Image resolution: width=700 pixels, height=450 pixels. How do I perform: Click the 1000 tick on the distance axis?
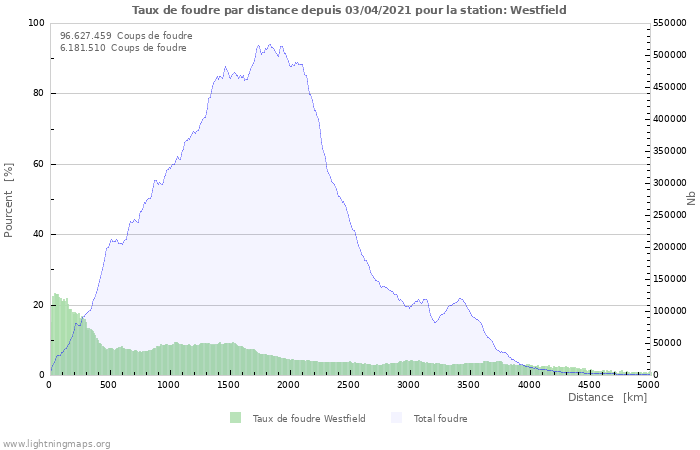point(169,384)
